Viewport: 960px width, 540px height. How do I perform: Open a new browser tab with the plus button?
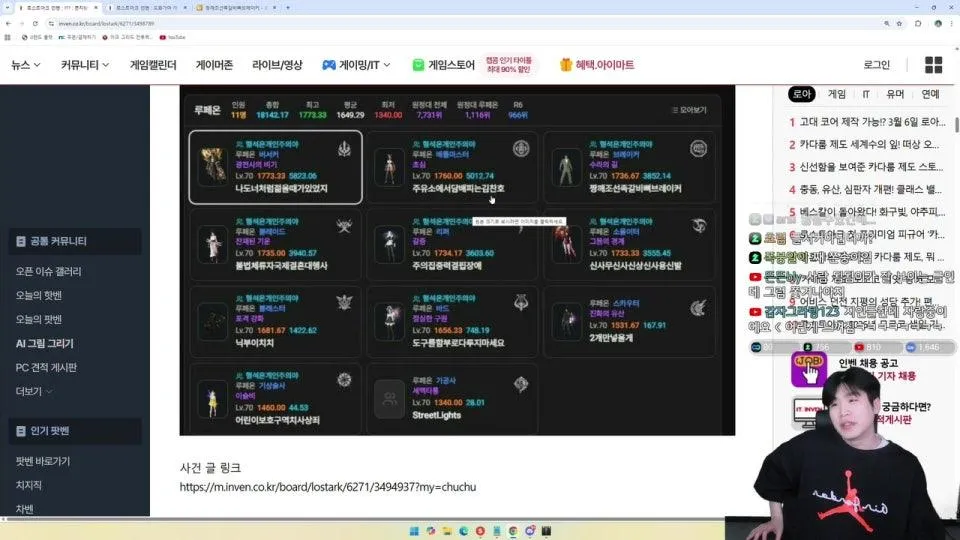288,8
